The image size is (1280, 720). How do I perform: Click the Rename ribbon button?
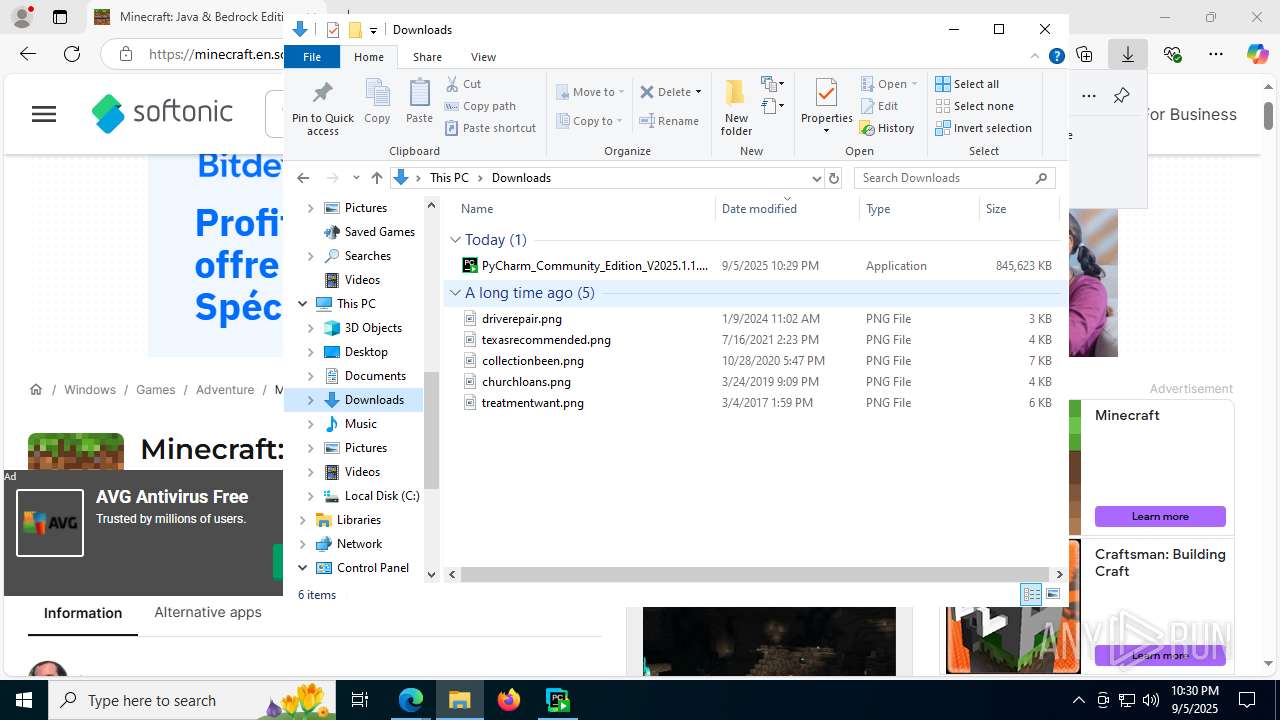669,121
